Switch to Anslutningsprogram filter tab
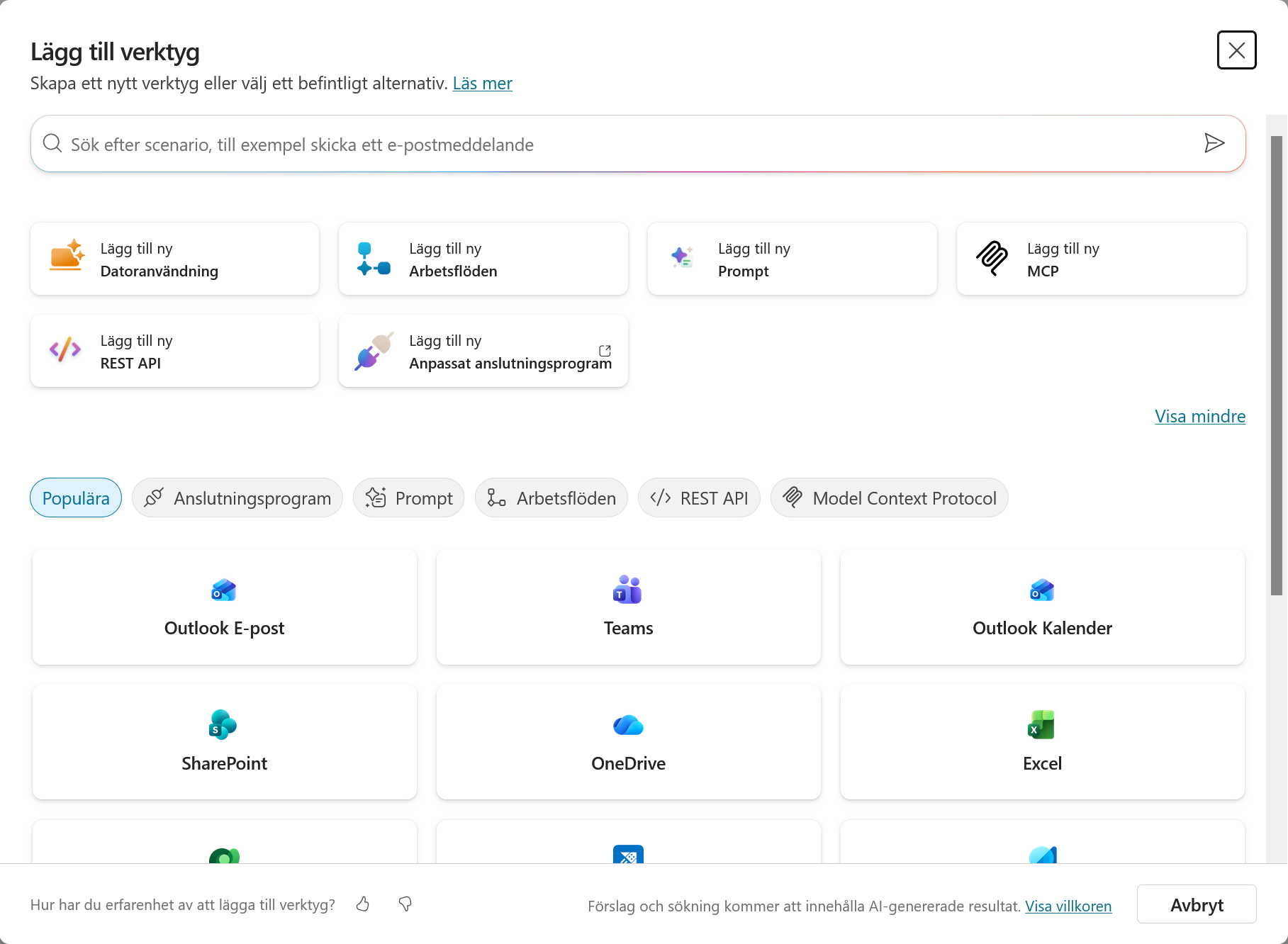This screenshot has height=944, width=1288. tap(237, 498)
